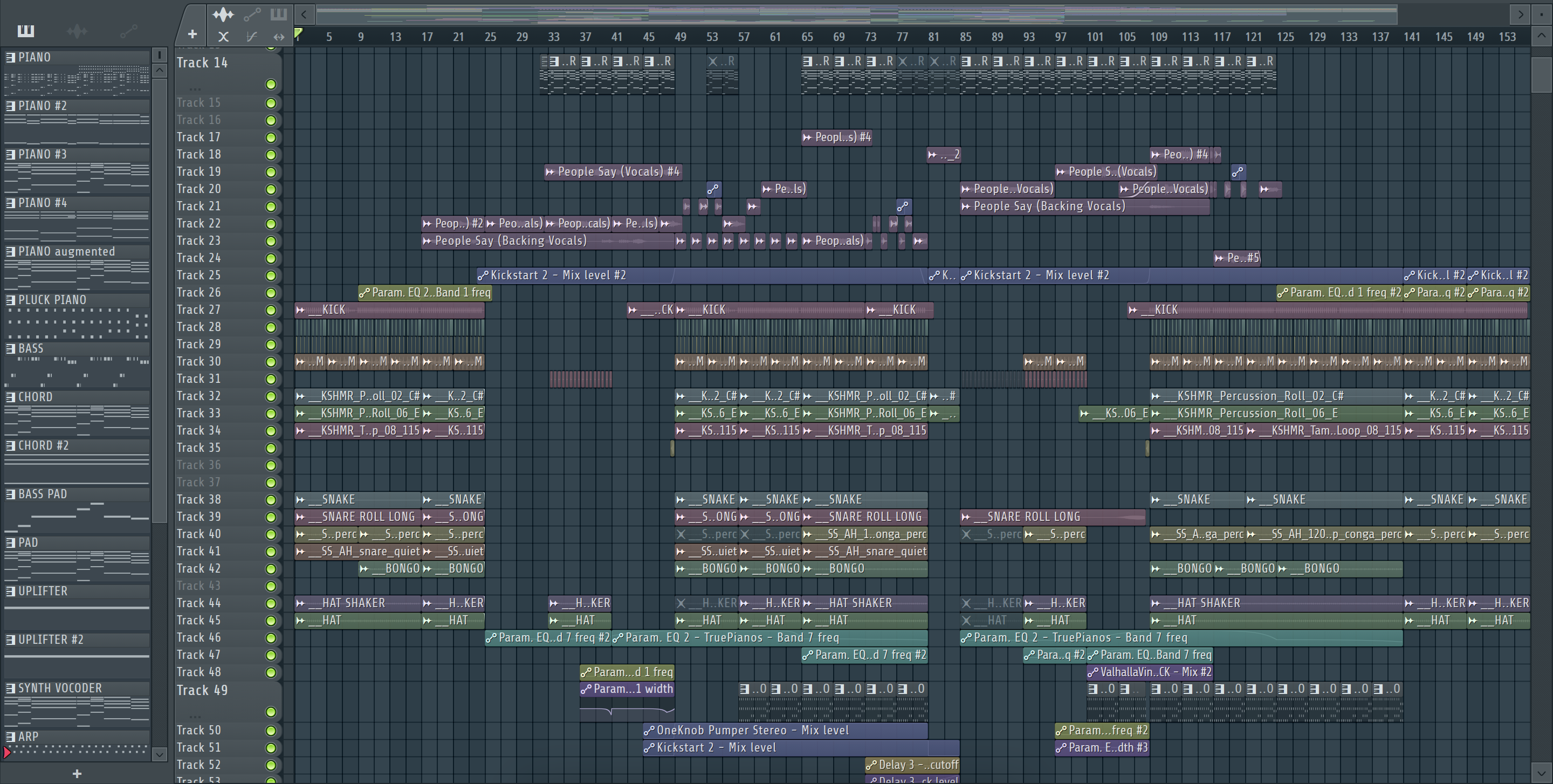The image size is (1553, 784).
Task: Click the PAD pattern icon
Action: pyautogui.click(x=10, y=542)
